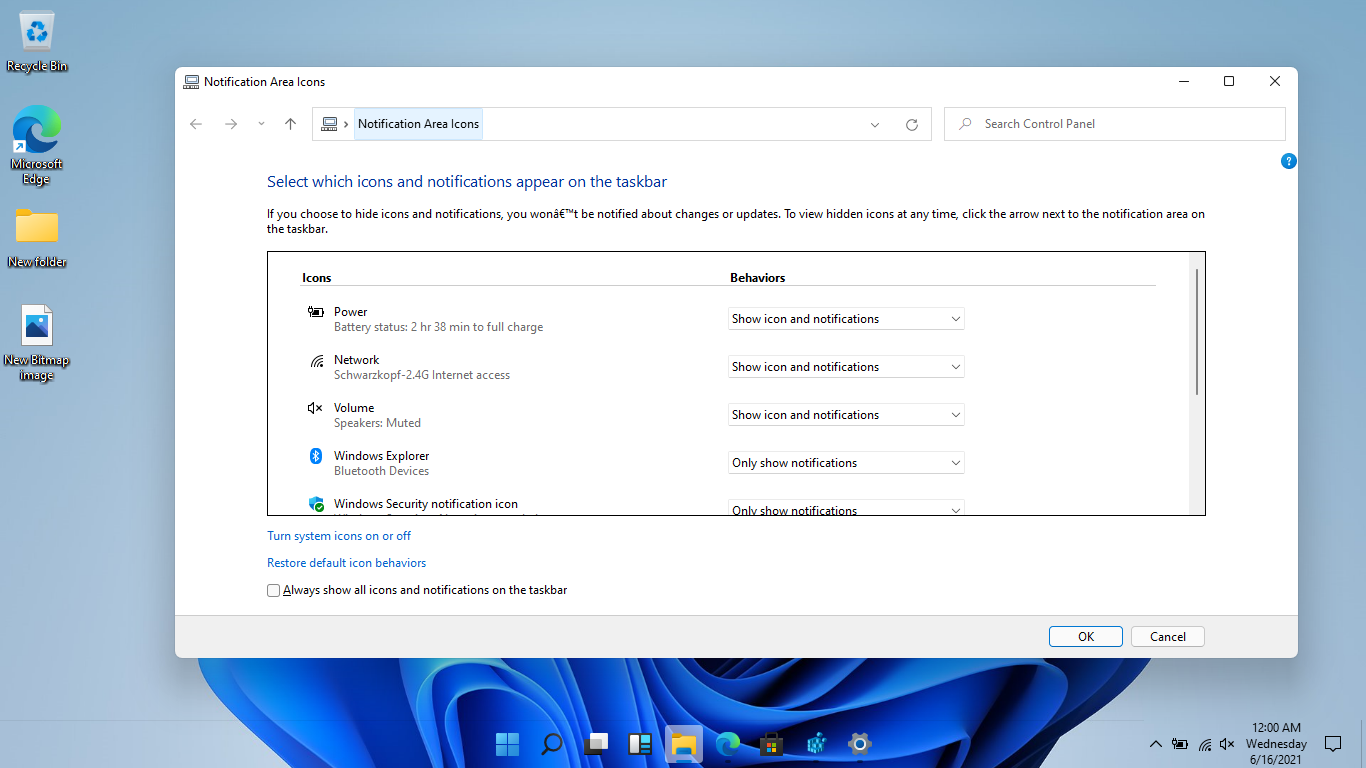Show hidden icons tray chevron

coord(1155,744)
